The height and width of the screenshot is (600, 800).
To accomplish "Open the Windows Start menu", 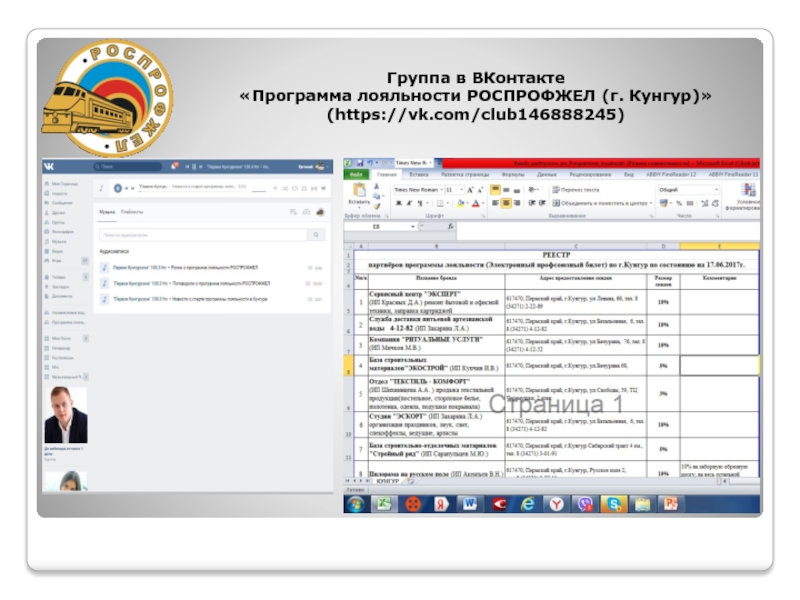I will pyautogui.click(x=356, y=504).
